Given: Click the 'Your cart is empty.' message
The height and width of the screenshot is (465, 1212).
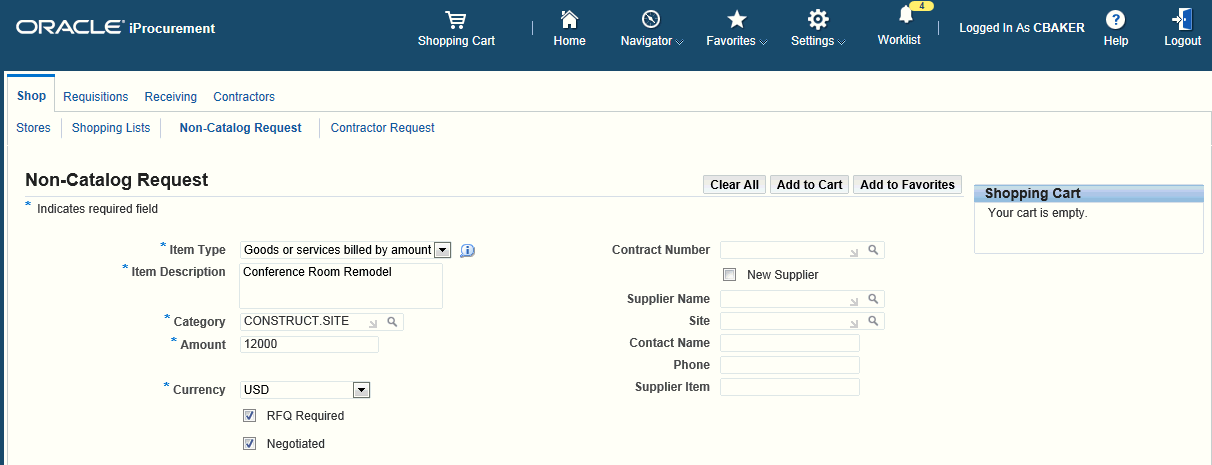Looking at the screenshot, I should pos(1037,213).
